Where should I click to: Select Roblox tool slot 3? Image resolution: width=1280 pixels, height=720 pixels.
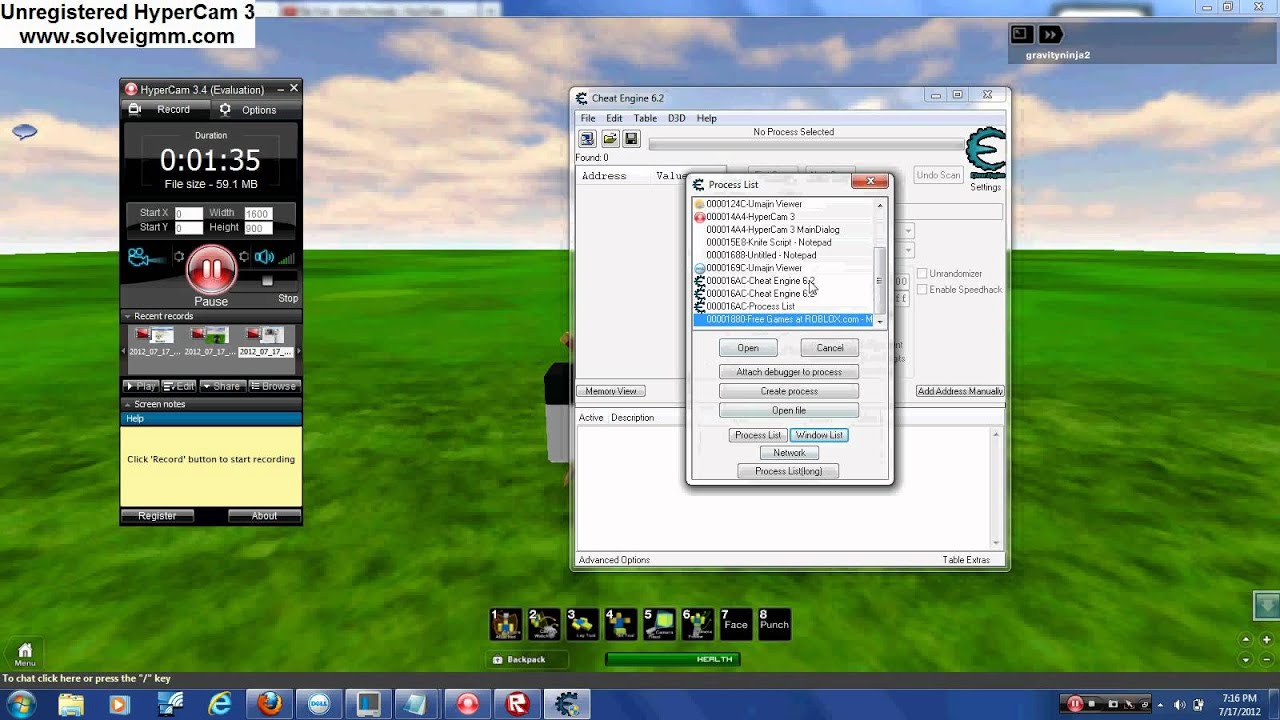(582, 624)
